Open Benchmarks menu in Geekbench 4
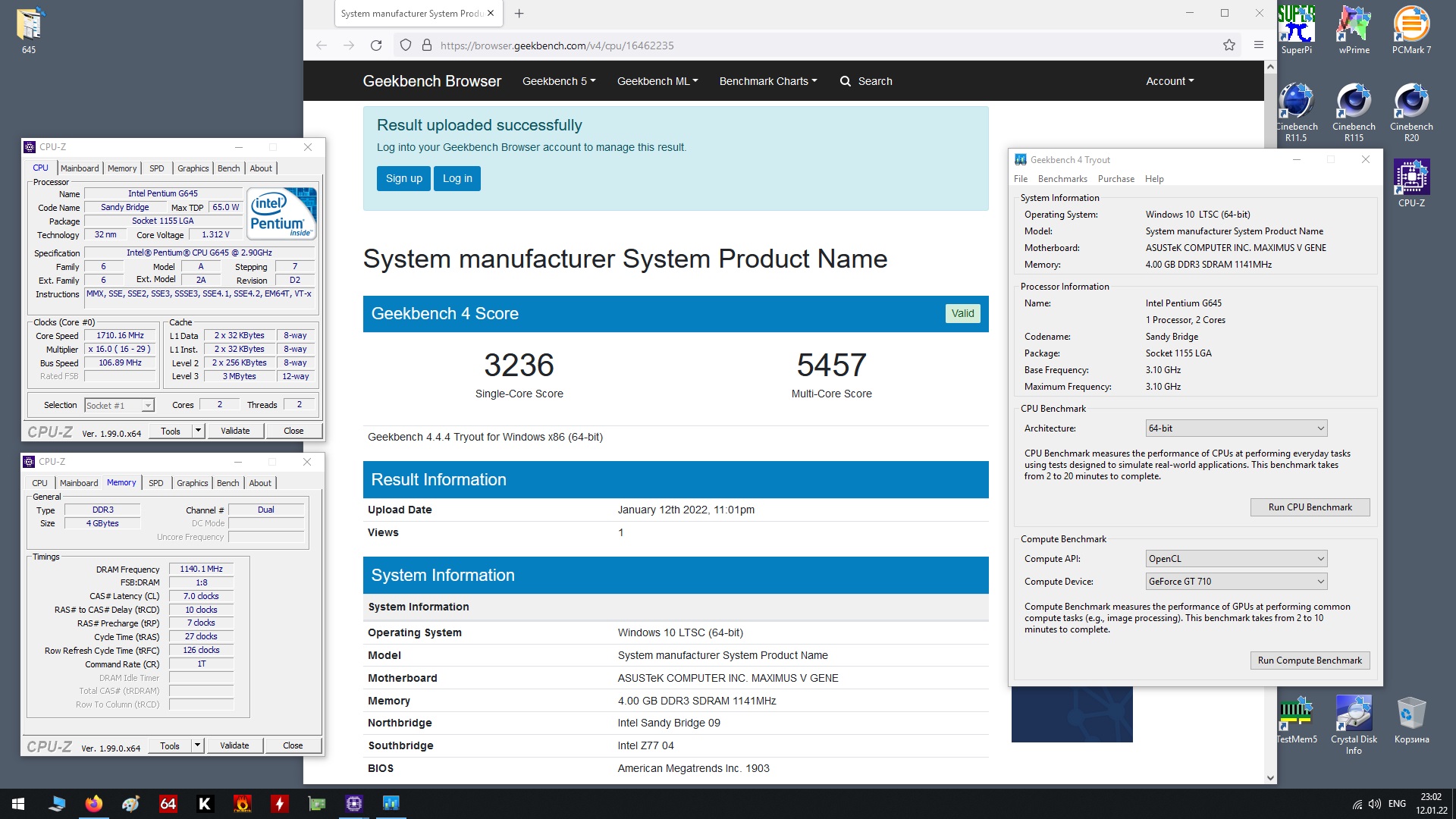1456x819 pixels. [x=1062, y=179]
